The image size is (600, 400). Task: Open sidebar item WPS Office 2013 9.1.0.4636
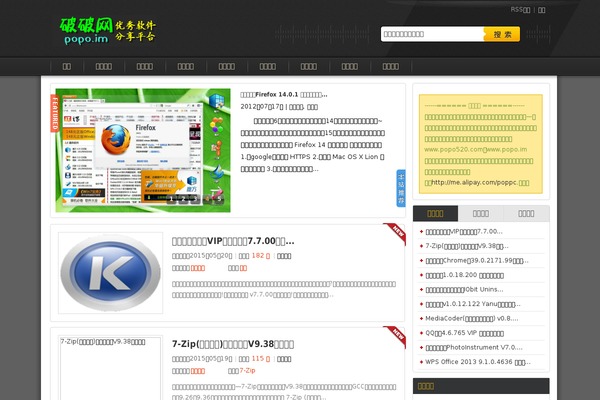point(478,362)
